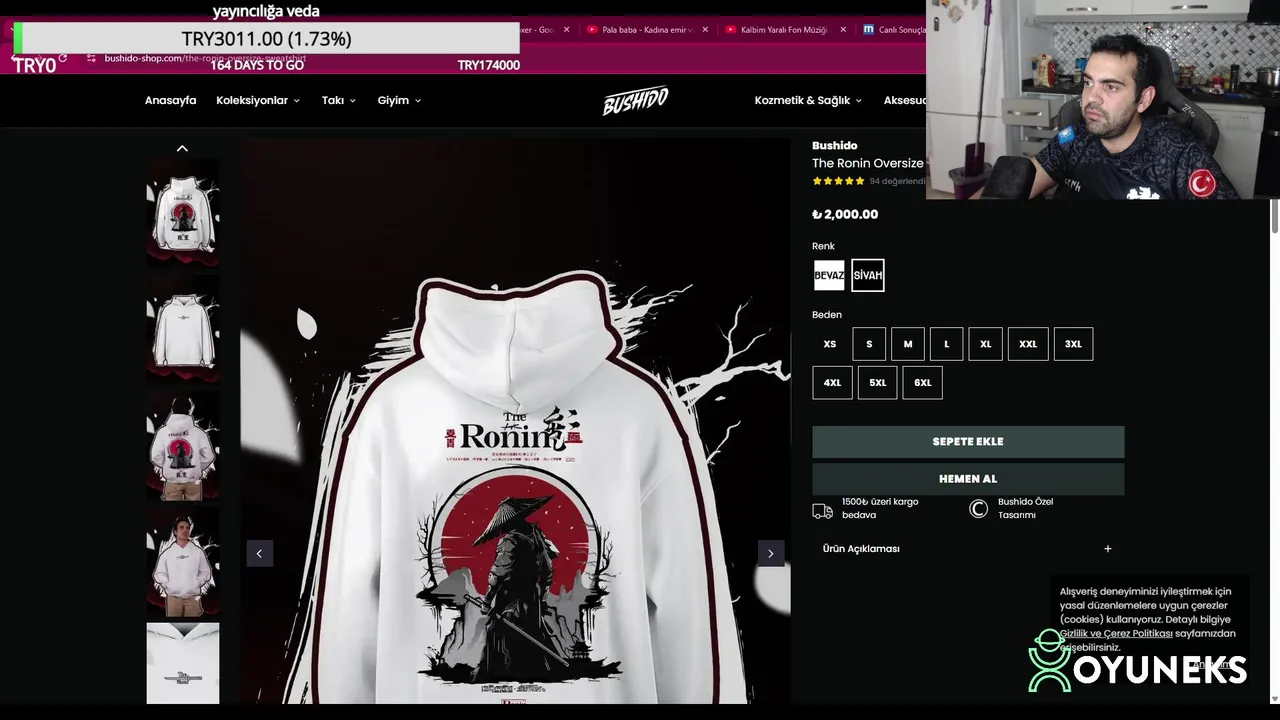Close the Kalbim Yaralı Fon Müziği tab
This screenshot has height=720, width=1280.
[843, 30]
